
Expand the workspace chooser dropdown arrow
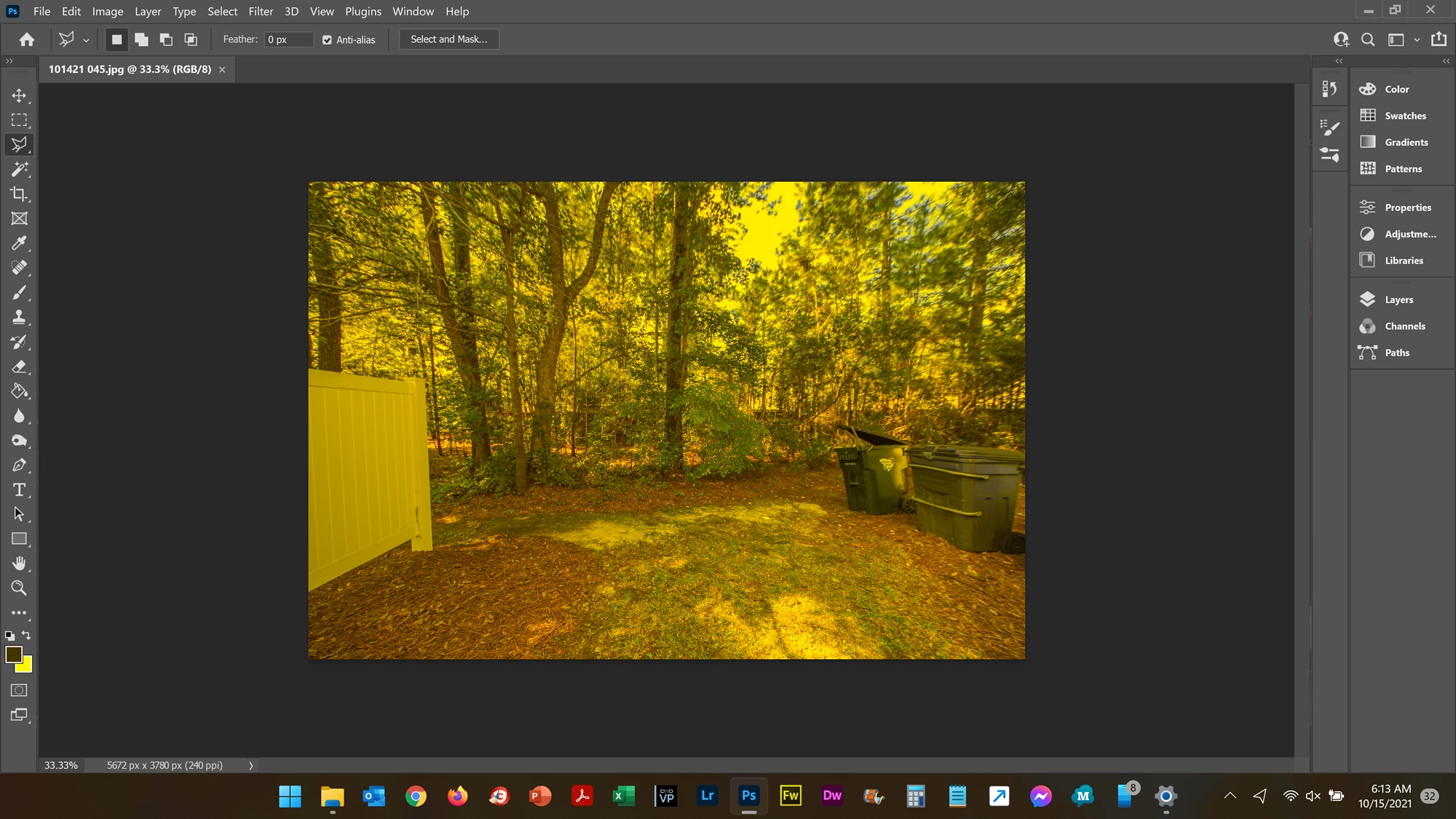[x=1417, y=40]
